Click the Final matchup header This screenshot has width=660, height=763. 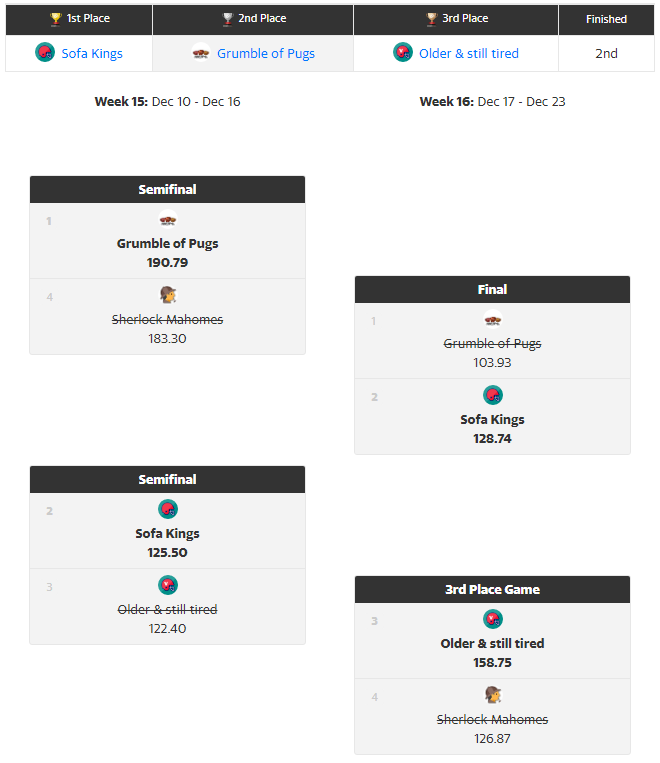492,289
